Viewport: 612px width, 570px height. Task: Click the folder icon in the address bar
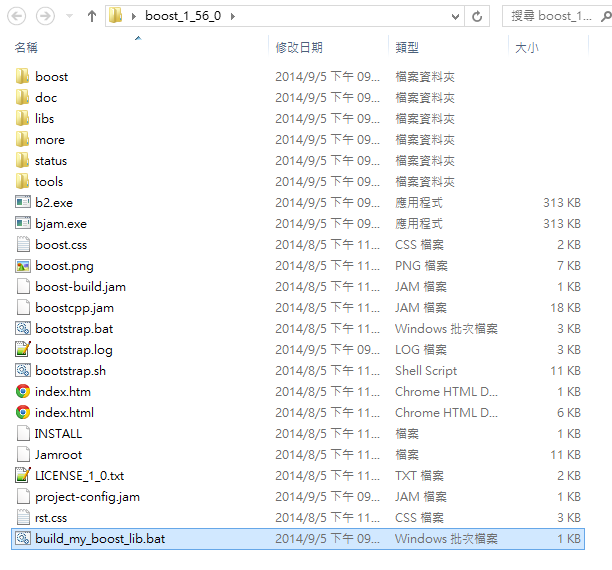coord(116,16)
